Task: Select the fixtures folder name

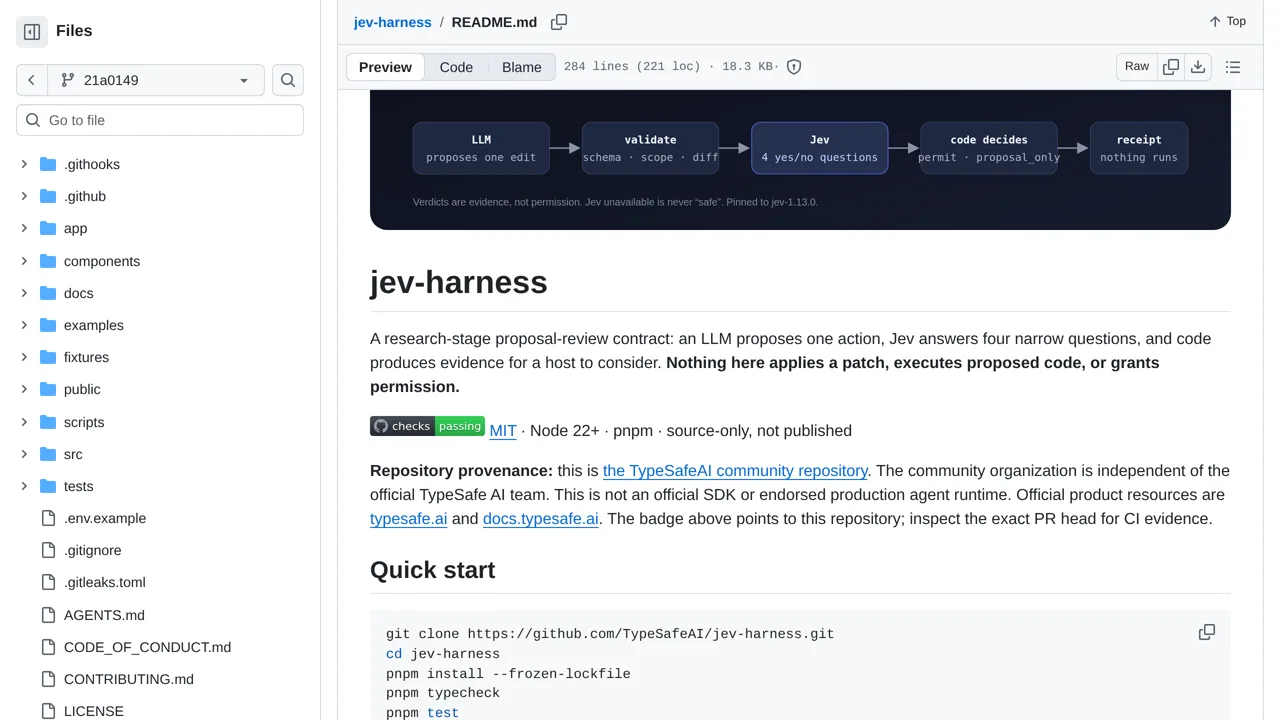Action: tap(86, 357)
